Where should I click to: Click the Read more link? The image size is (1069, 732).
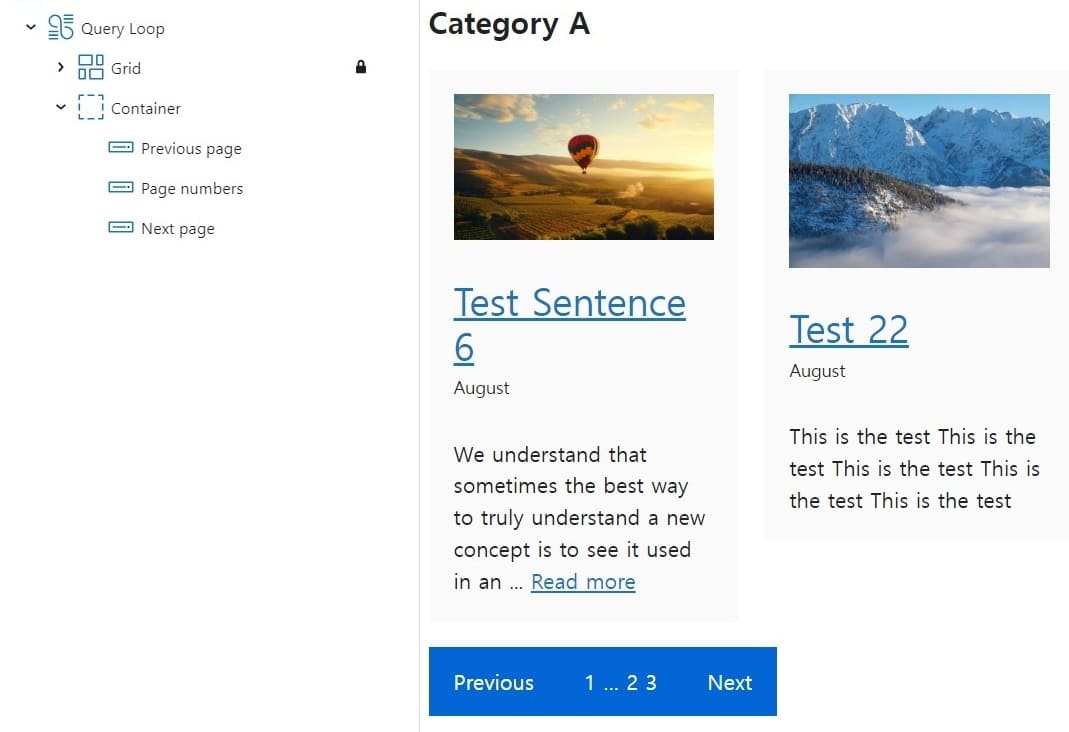pos(583,582)
